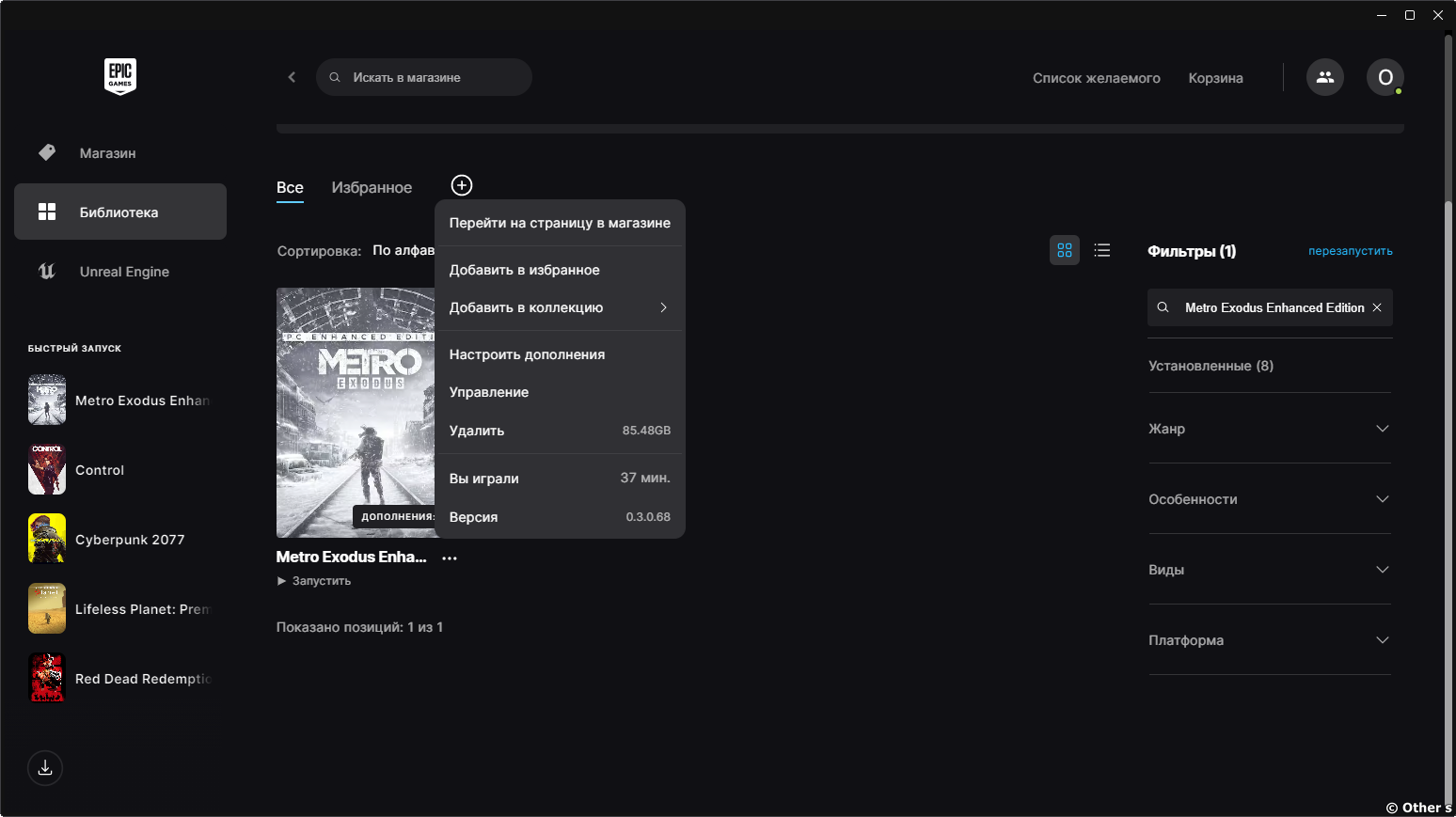The height and width of the screenshot is (817, 1456).
Task: Open the sort dropdown По алфавиту
Action: (x=404, y=250)
